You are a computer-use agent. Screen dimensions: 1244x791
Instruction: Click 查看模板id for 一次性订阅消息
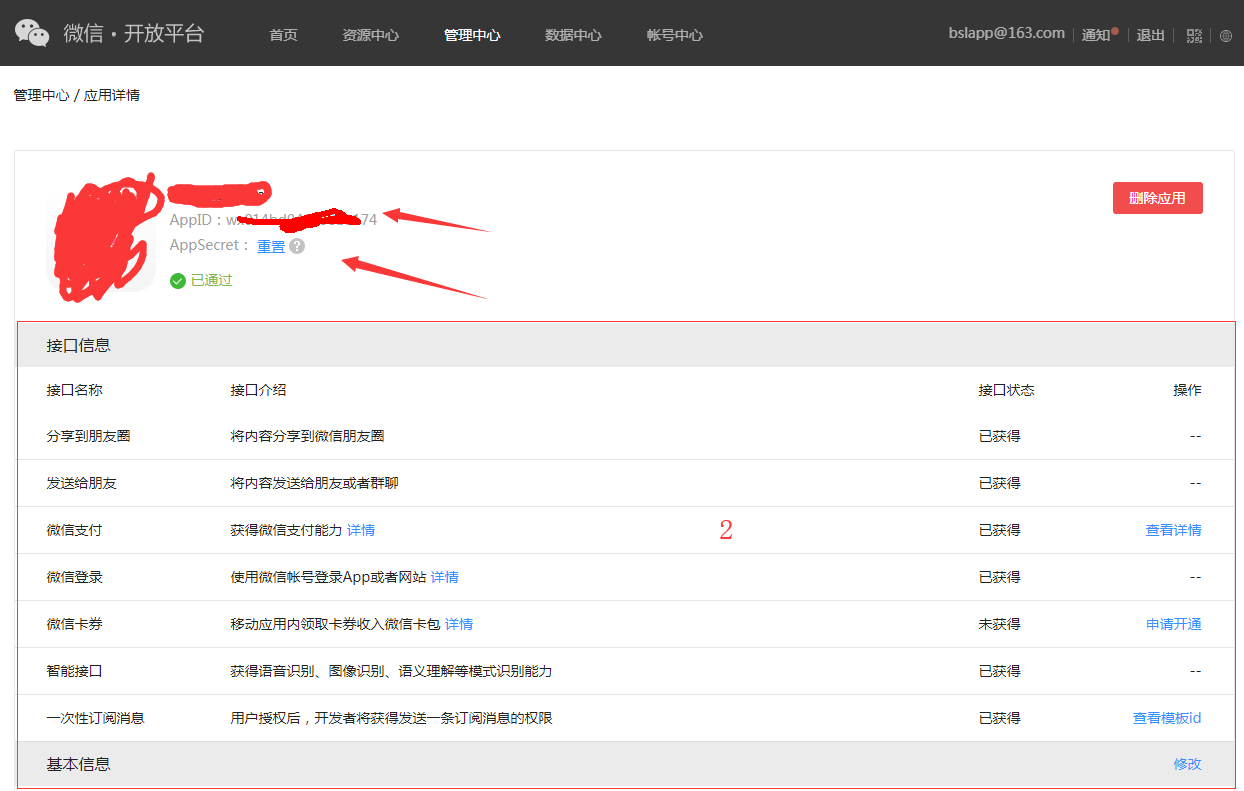(1167, 718)
